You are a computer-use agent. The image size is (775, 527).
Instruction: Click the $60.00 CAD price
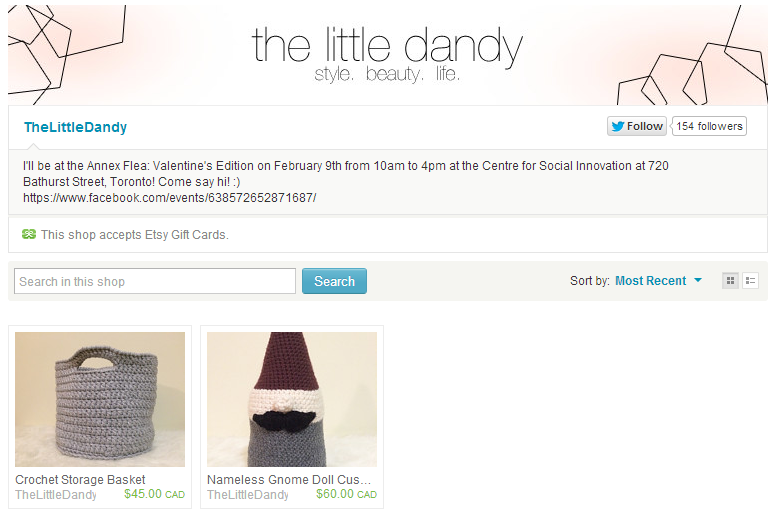pos(346,494)
